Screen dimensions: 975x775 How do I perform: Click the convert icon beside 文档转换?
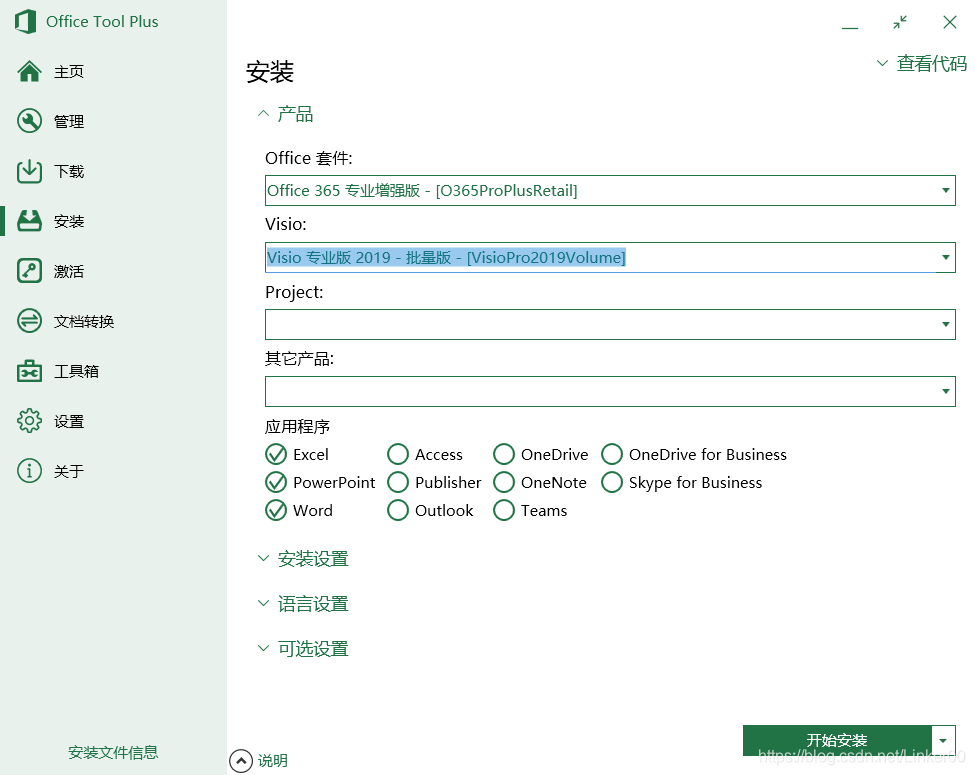click(x=29, y=321)
